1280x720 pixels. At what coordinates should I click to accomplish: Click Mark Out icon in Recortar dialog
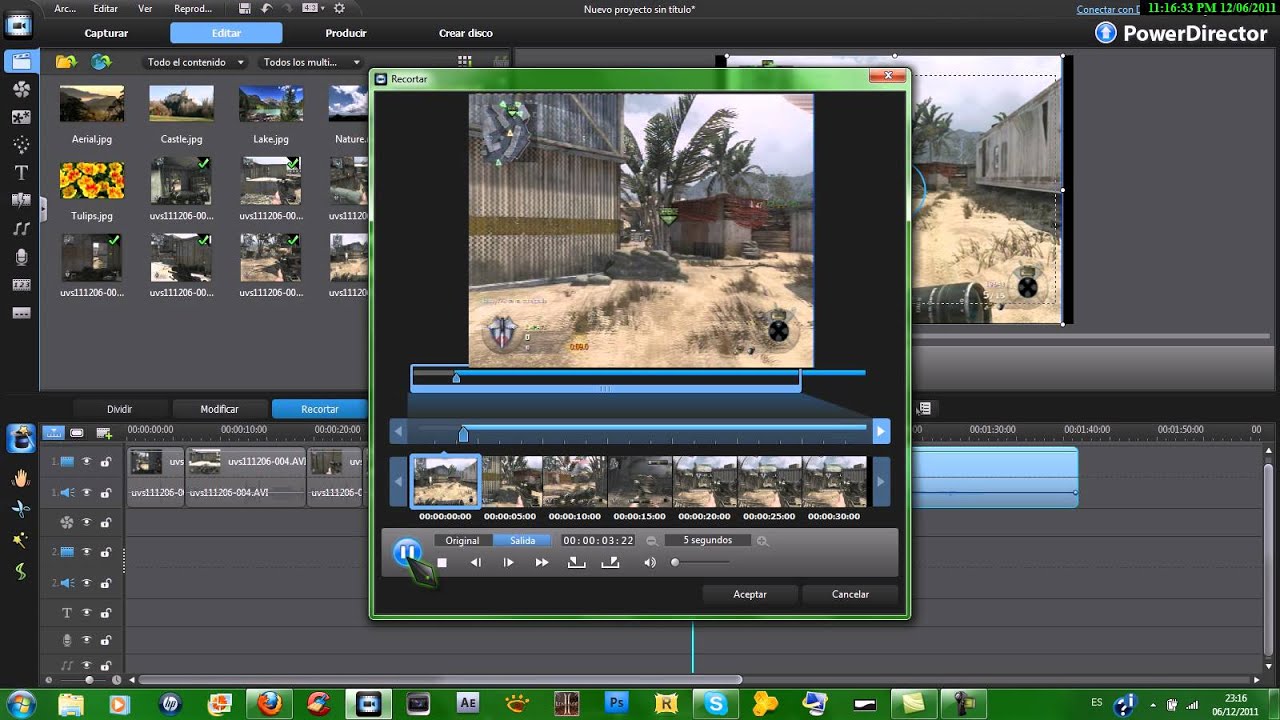(x=610, y=563)
